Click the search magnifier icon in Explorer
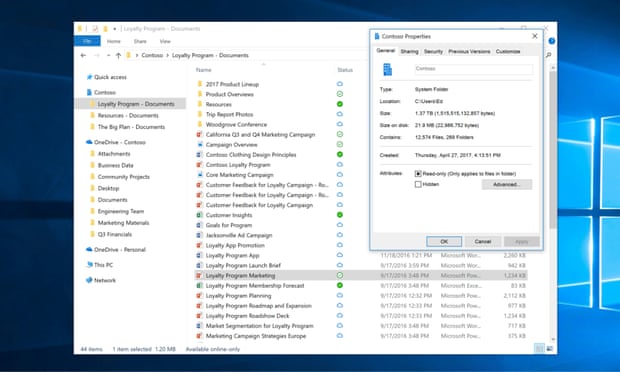This screenshot has height=372, width=620. click(548, 55)
